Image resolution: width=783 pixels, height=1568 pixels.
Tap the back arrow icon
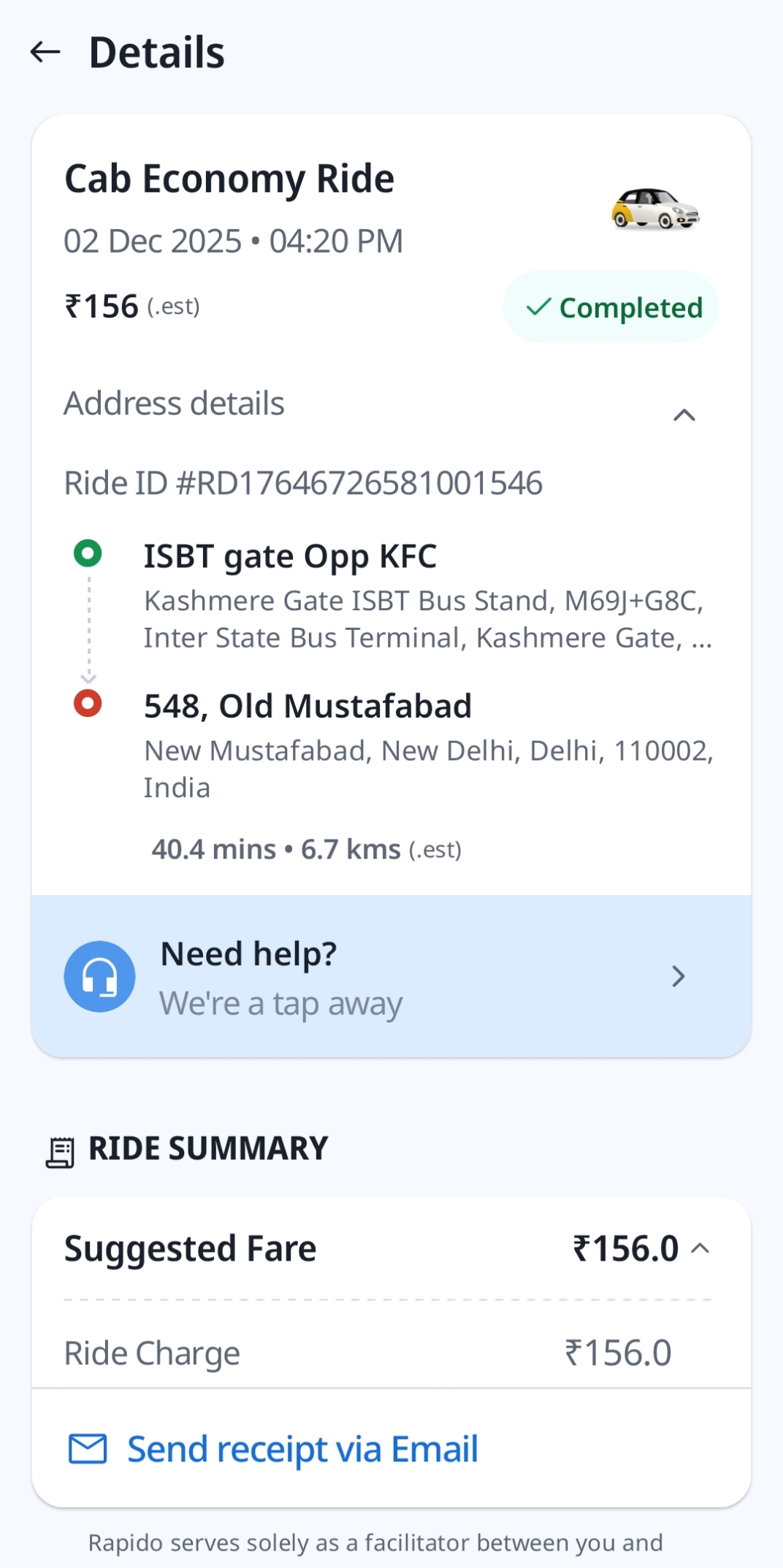click(x=45, y=52)
